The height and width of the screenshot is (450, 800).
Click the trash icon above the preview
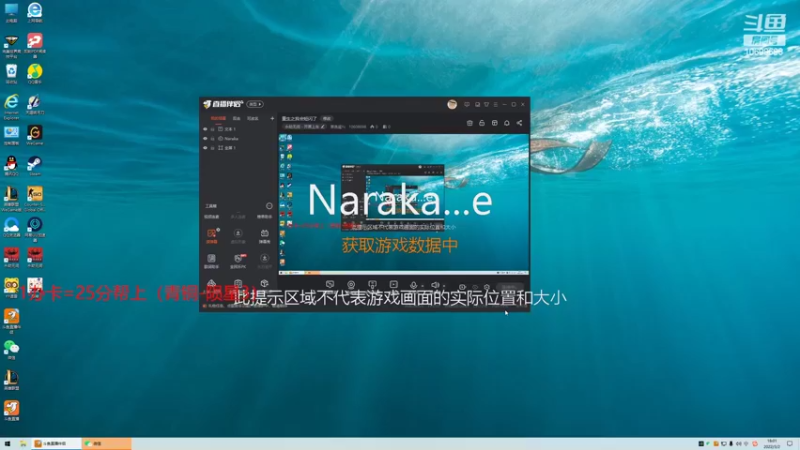pyautogui.click(x=469, y=123)
